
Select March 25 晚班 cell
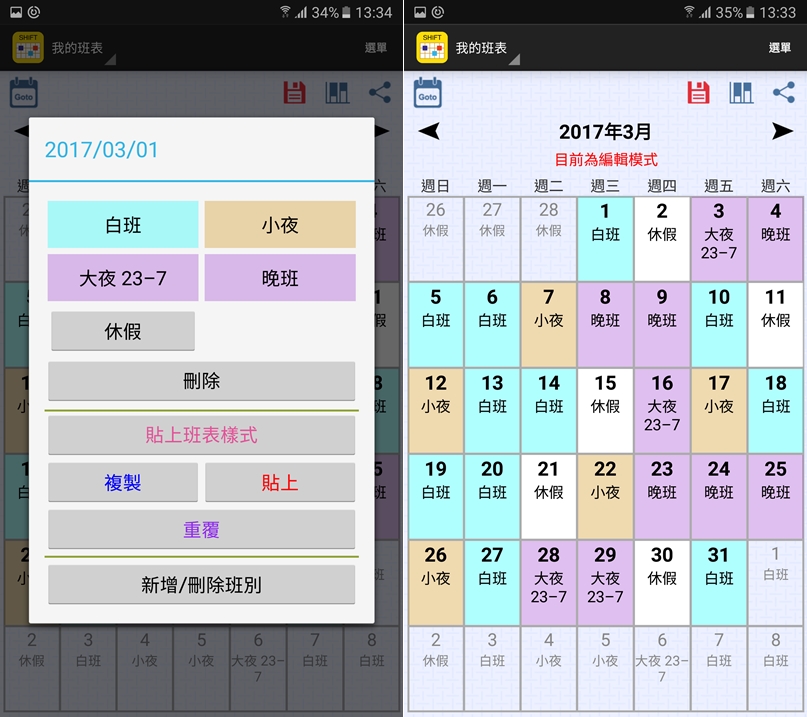point(775,497)
